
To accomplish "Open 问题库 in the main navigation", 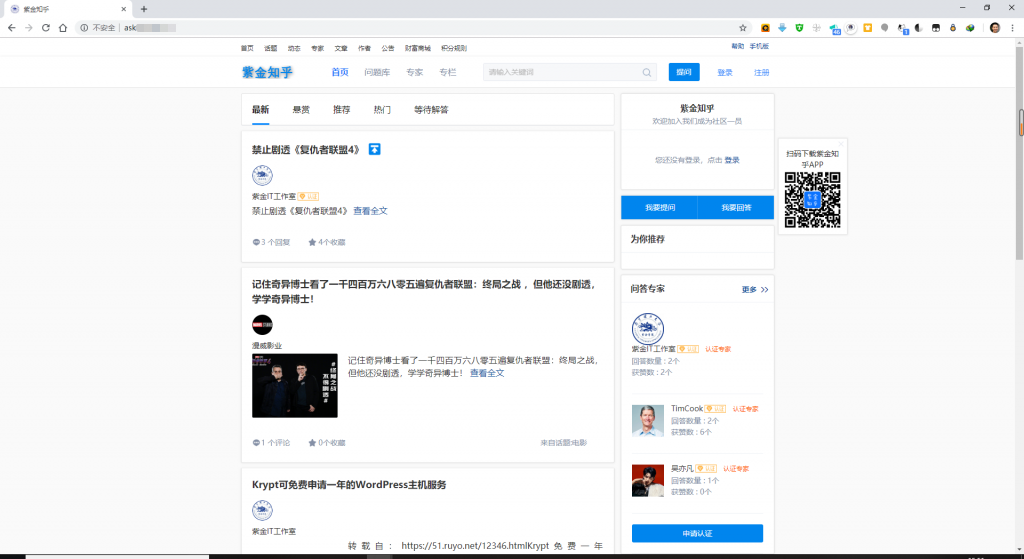I will pos(377,72).
